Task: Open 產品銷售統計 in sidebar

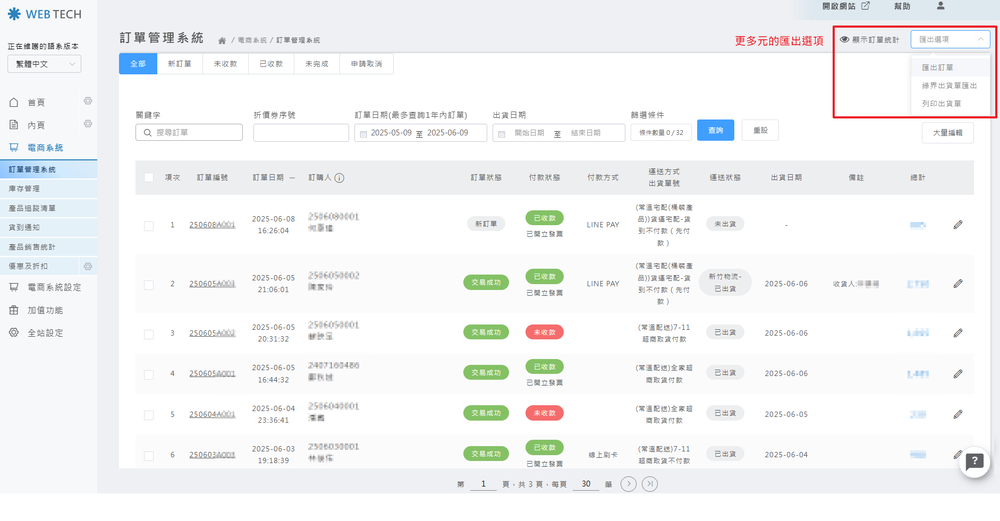Action: pos(48,247)
